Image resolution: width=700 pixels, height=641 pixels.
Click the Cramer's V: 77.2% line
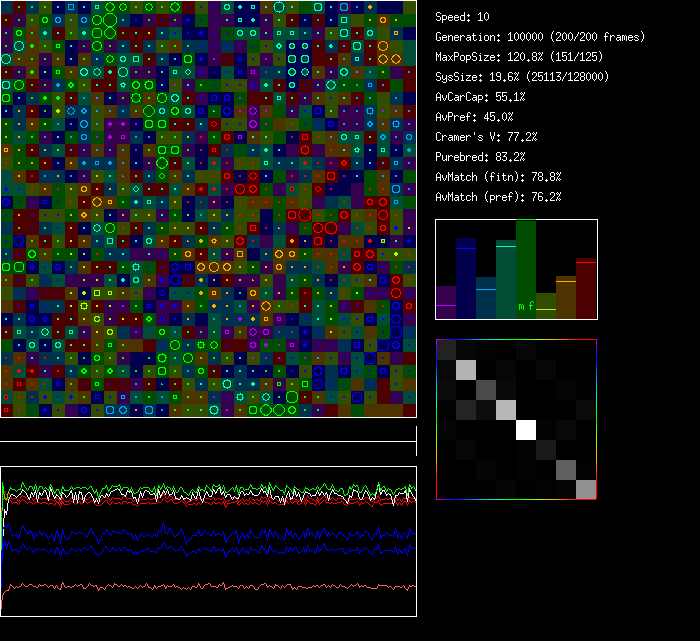click(x=487, y=137)
